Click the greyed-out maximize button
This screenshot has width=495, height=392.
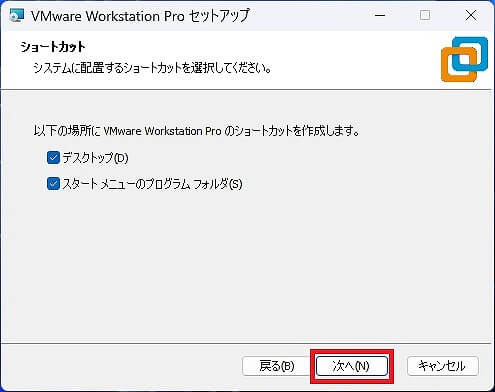point(425,15)
